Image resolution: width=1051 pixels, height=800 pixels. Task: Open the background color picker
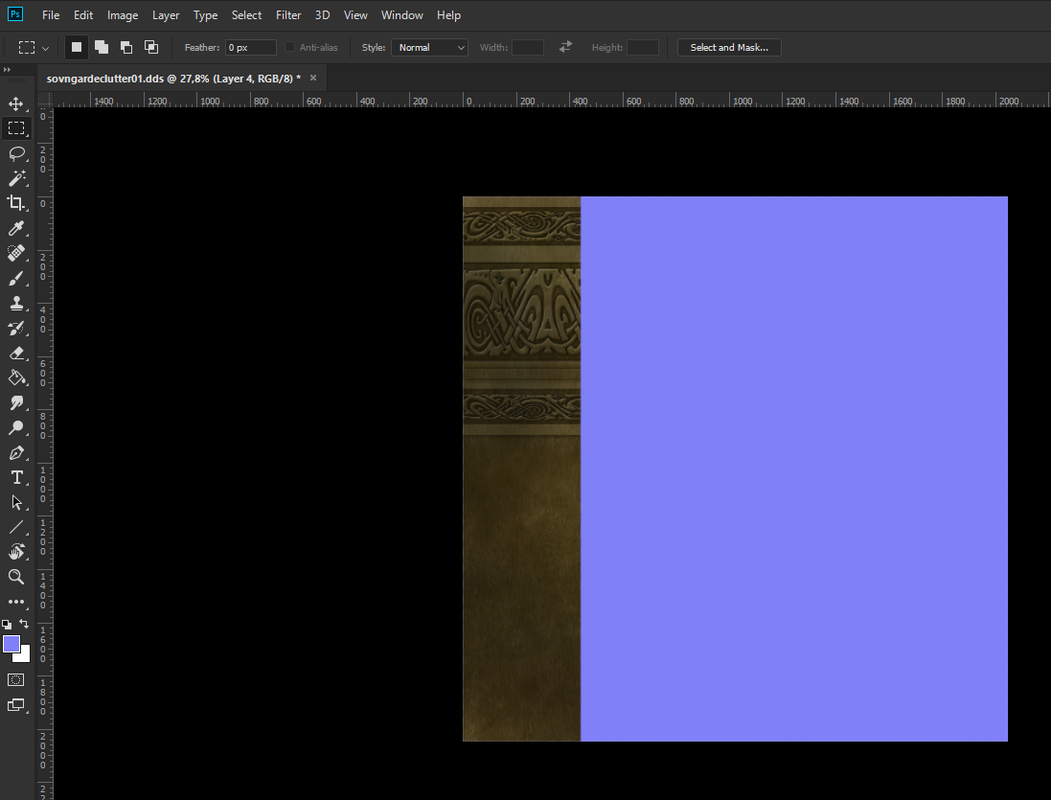tap(25, 657)
